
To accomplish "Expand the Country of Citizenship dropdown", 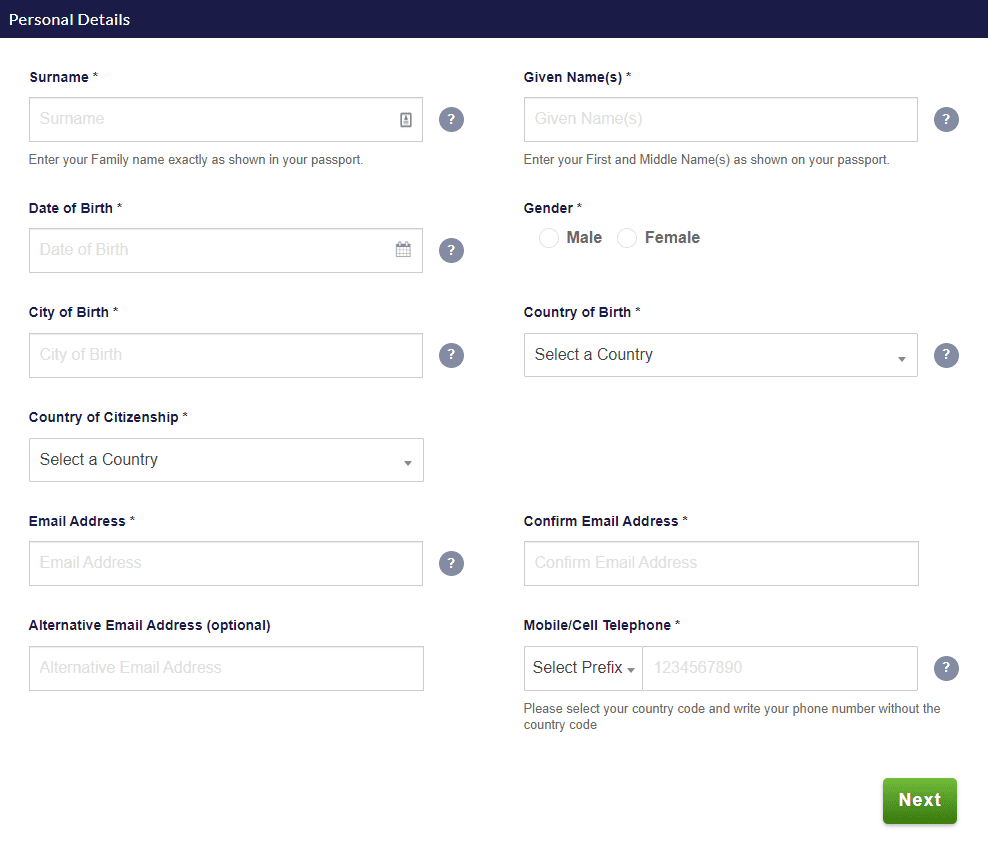I will coord(226,460).
